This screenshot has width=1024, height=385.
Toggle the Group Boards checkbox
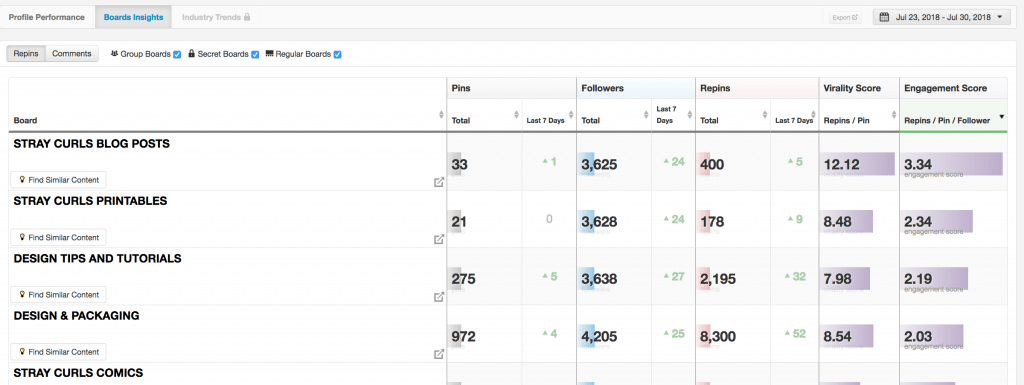coord(177,55)
